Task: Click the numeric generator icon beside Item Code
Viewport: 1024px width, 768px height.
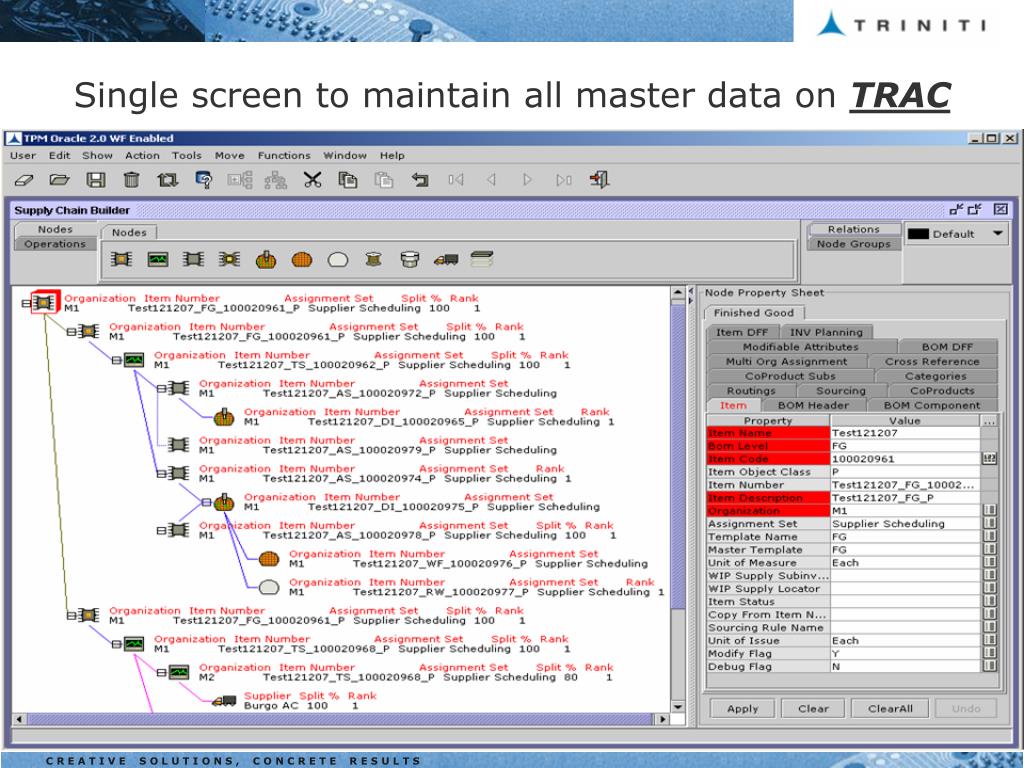Action: [x=990, y=458]
